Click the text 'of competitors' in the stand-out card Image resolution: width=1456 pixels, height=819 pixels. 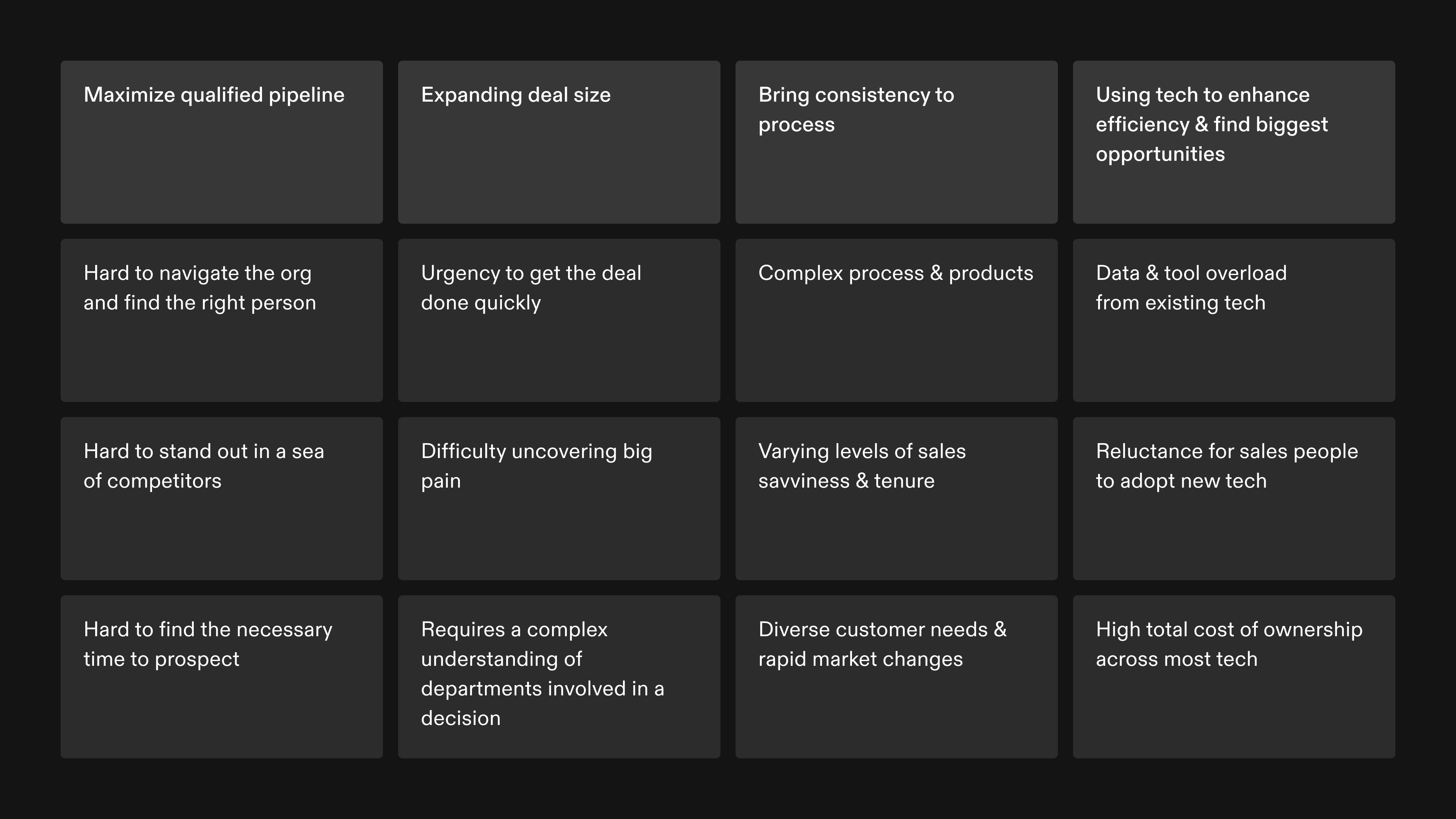pos(152,481)
